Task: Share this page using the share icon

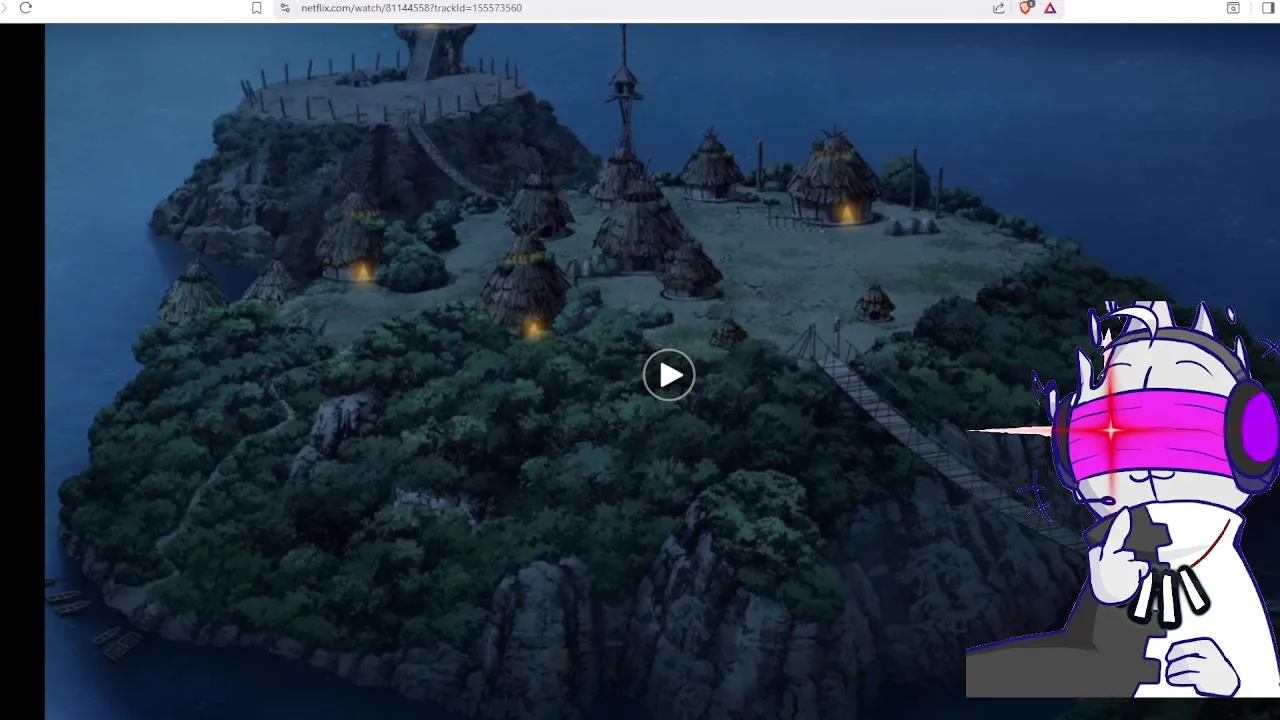Action: (x=998, y=8)
